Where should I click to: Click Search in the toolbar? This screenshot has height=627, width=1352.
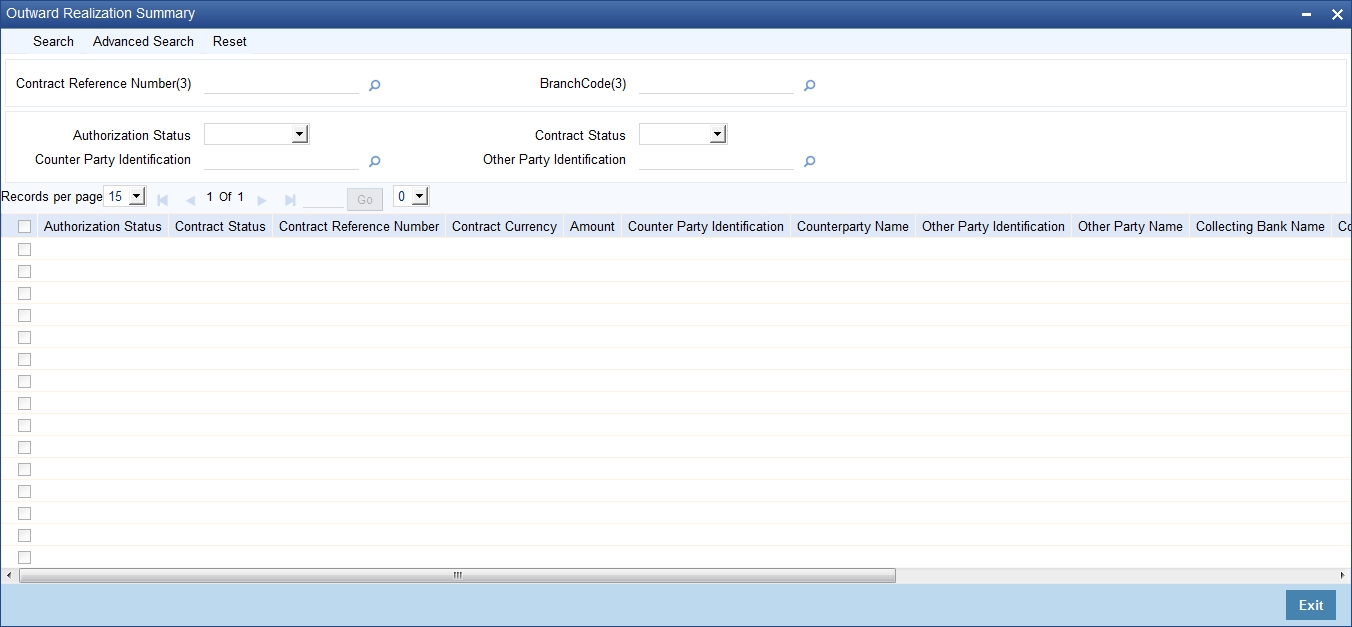click(x=53, y=41)
